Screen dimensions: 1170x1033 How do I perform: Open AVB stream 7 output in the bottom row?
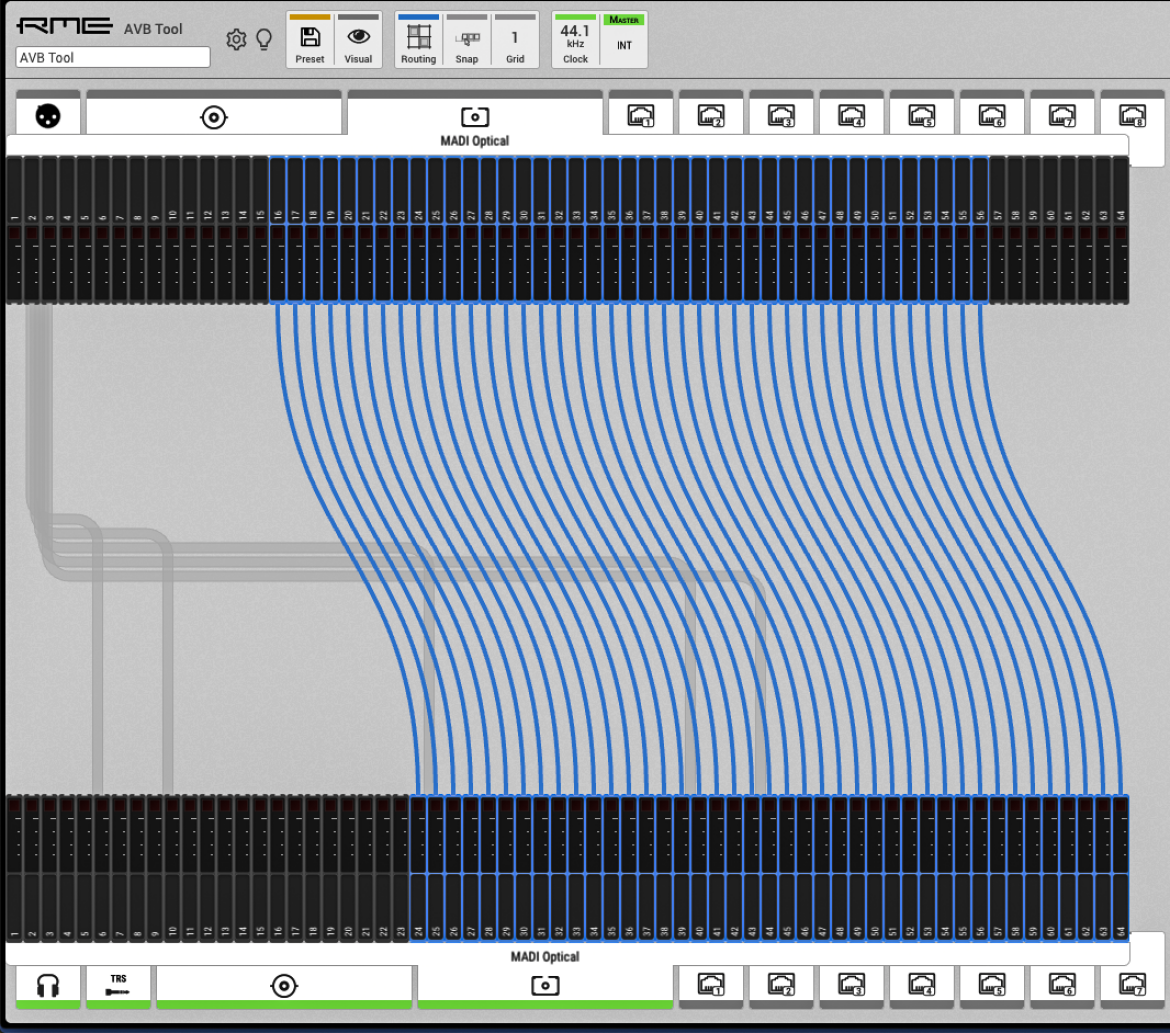click(x=1133, y=987)
